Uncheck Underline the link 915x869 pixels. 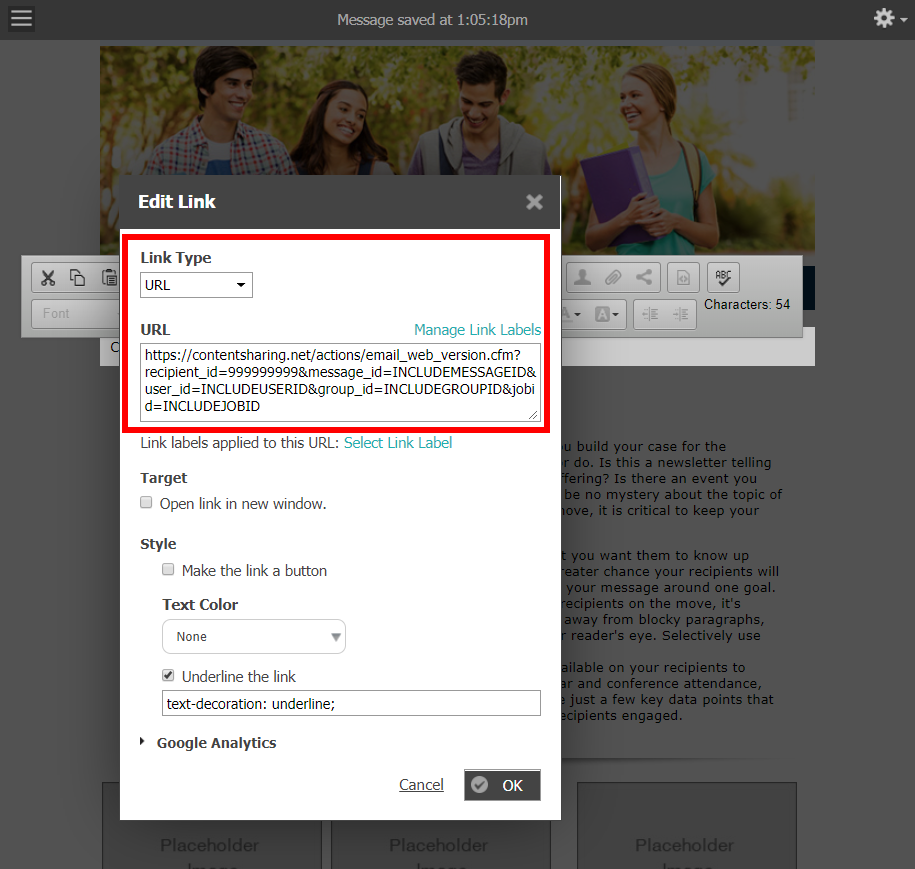pyautogui.click(x=169, y=676)
